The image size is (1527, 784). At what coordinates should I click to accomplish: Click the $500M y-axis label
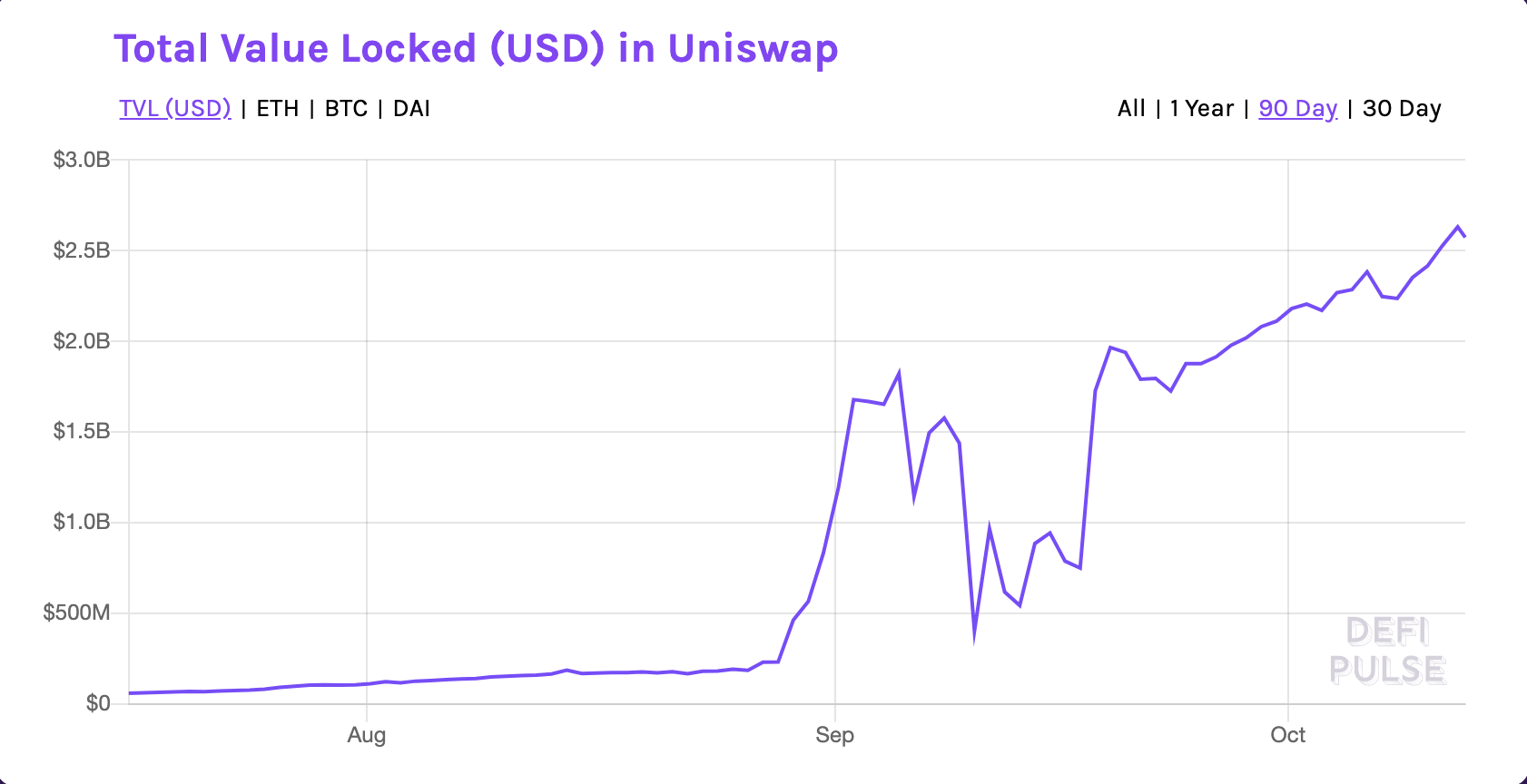(77, 612)
